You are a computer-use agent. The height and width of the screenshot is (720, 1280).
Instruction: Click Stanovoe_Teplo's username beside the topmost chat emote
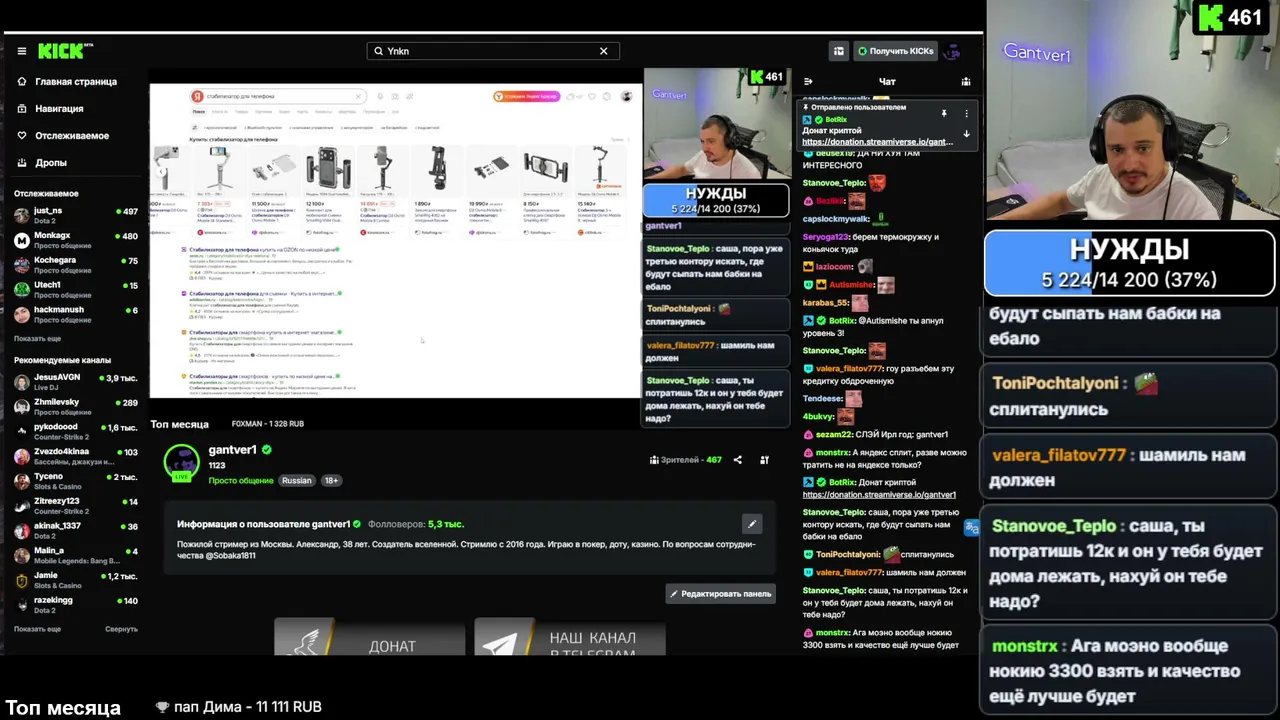834,183
